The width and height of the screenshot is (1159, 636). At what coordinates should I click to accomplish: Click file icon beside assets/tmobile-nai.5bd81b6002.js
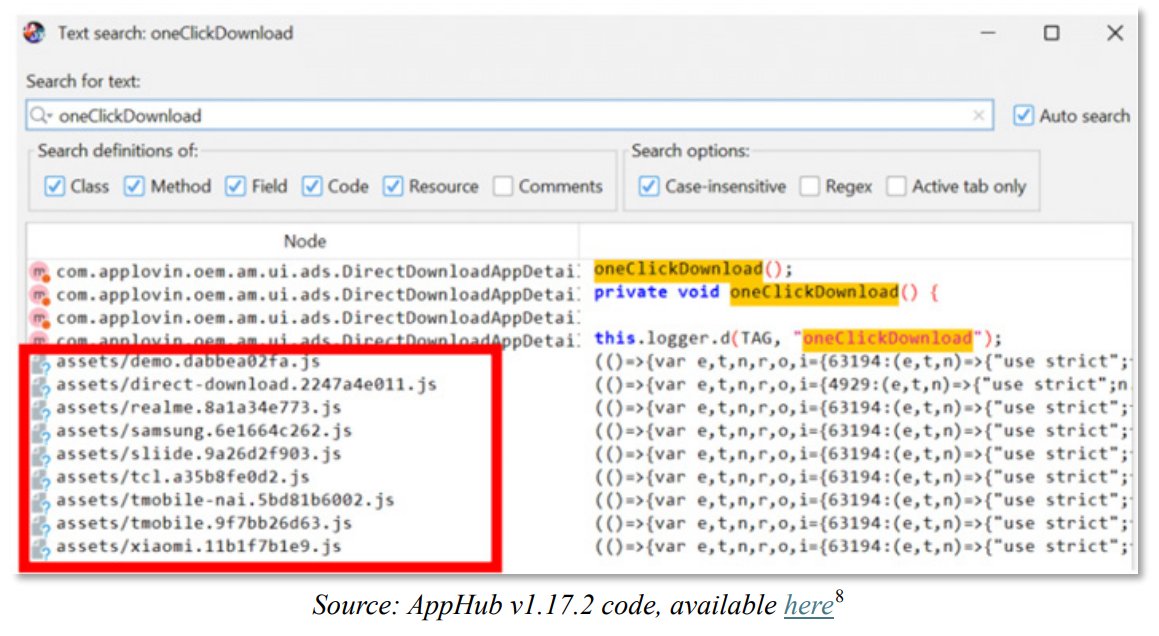[40, 501]
